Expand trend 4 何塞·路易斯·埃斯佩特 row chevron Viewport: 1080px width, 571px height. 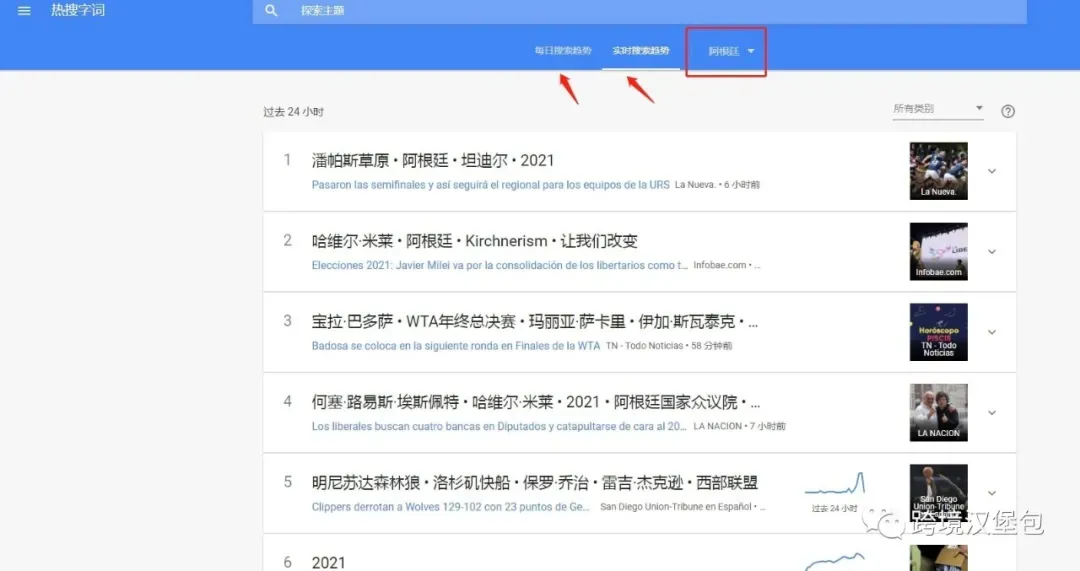point(992,413)
